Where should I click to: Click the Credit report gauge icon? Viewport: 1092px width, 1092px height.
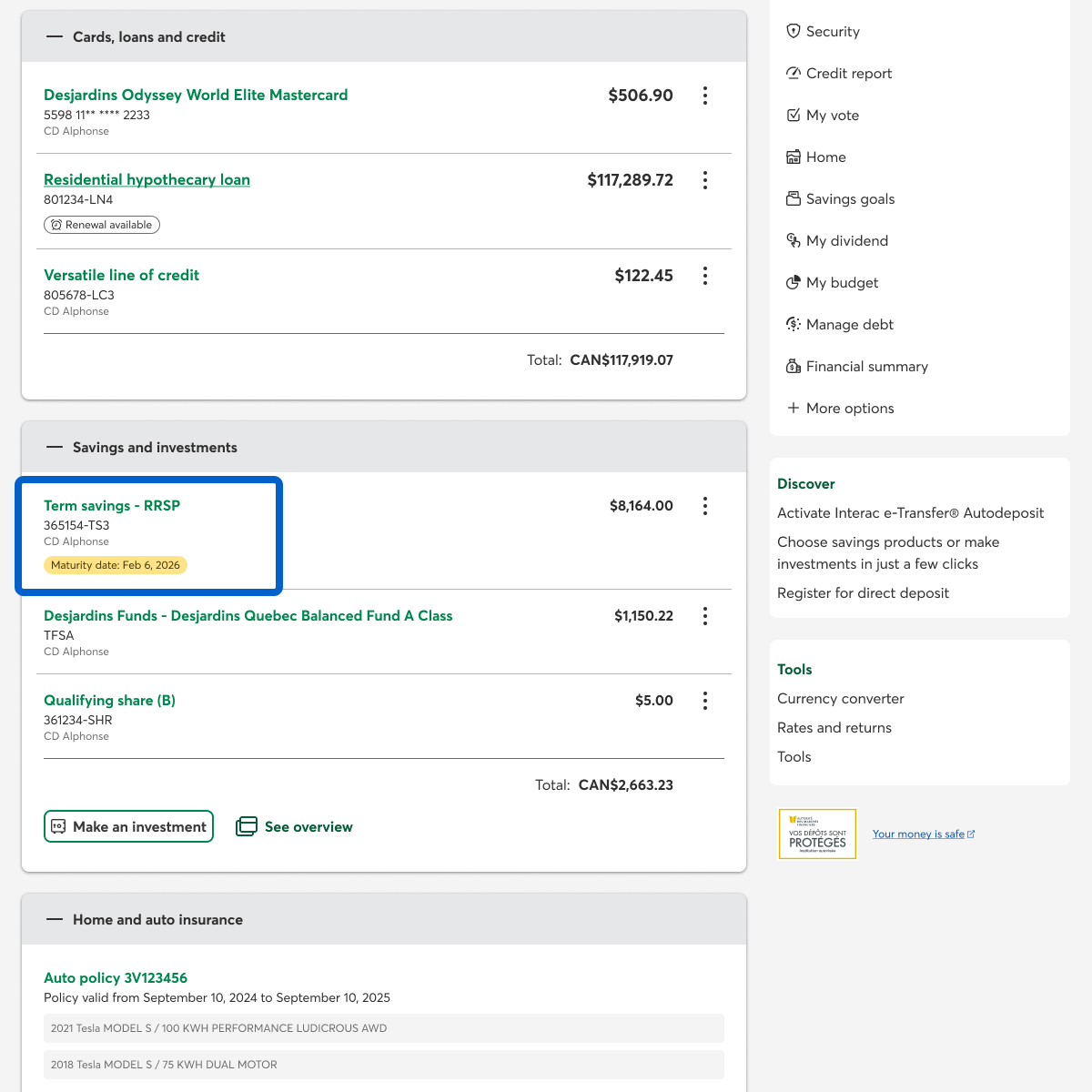[x=793, y=73]
